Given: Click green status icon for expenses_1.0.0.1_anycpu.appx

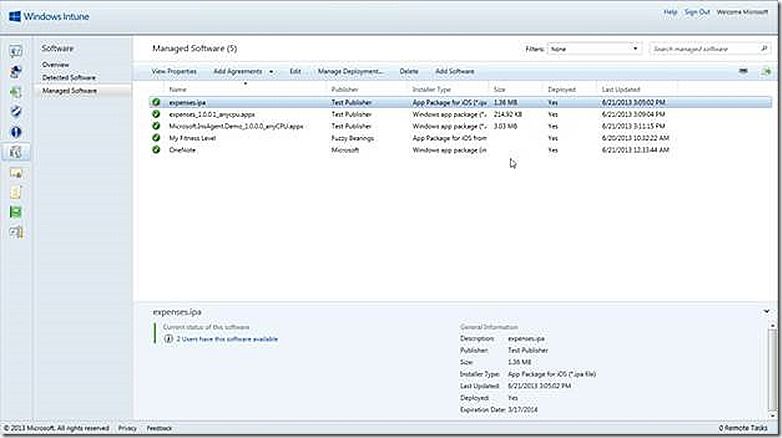Looking at the screenshot, I should tap(156, 114).
